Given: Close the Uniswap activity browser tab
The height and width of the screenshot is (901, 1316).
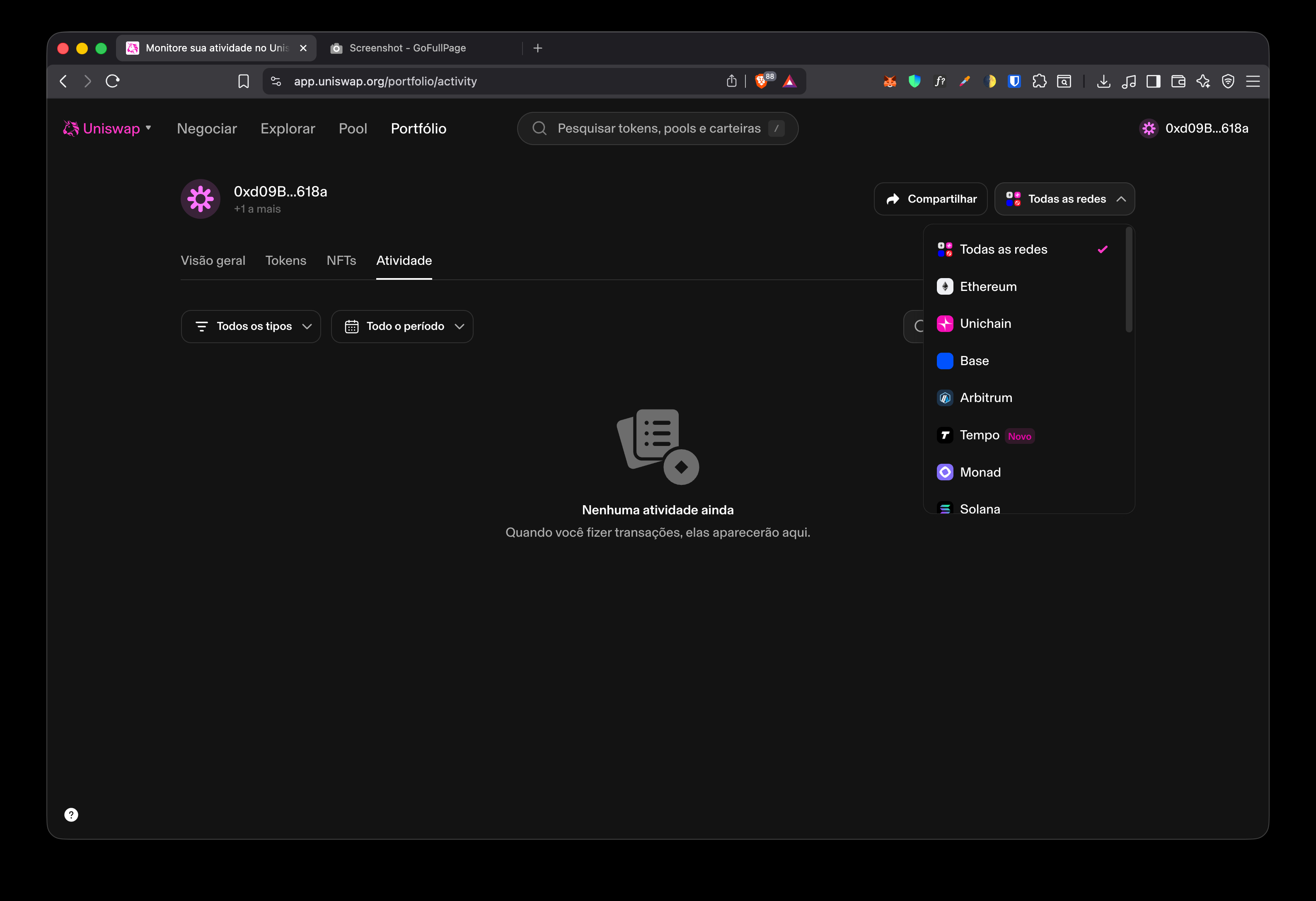Looking at the screenshot, I should [x=304, y=48].
